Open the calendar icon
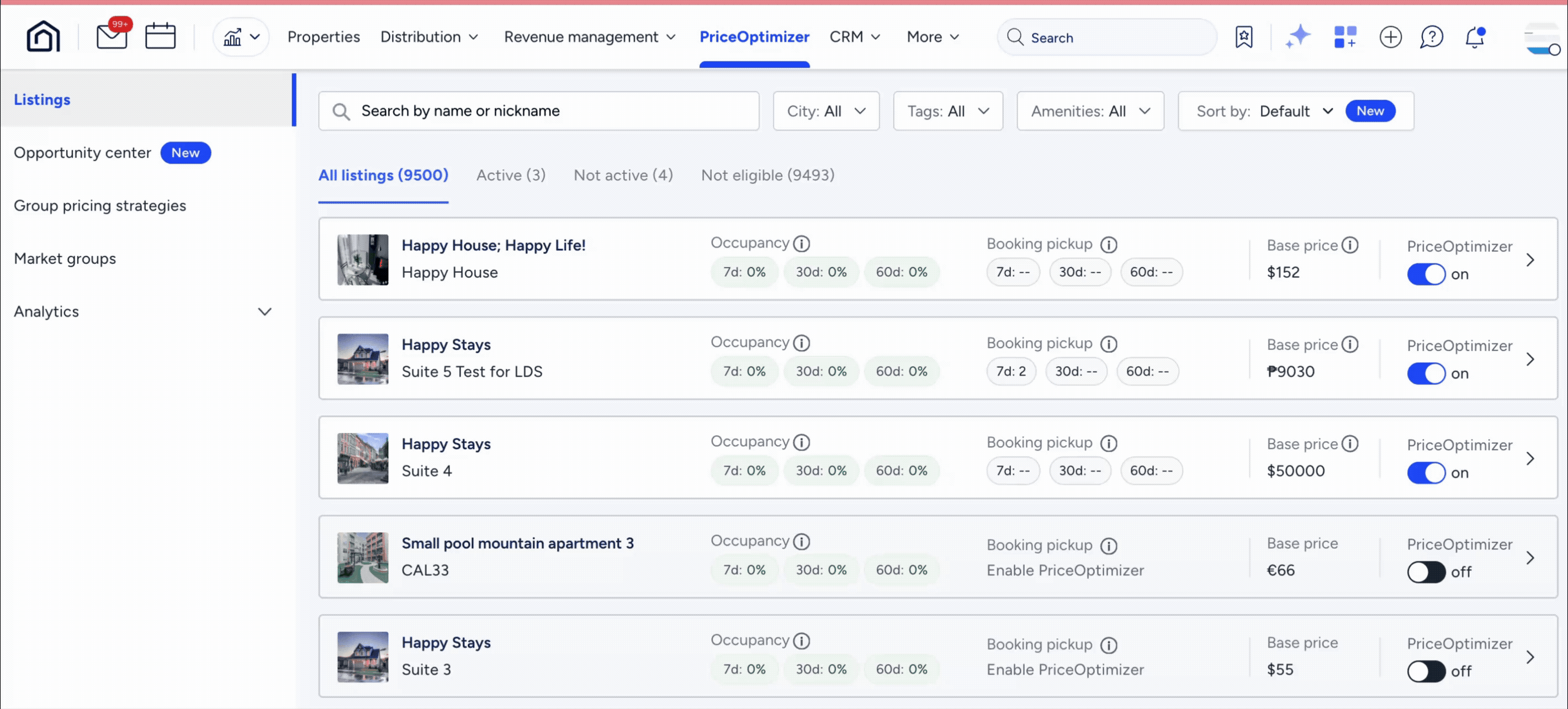Image resolution: width=1568 pixels, height=709 pixels. coord(160,36)
